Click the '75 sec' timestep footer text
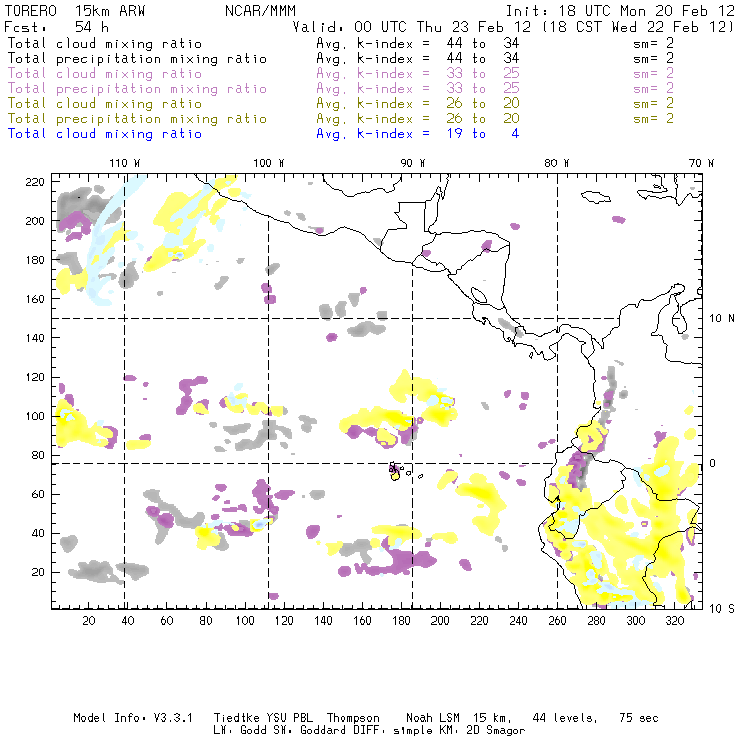Image resolution: width=740 pixels, height=740 pixels. click(x=639, y=718)
